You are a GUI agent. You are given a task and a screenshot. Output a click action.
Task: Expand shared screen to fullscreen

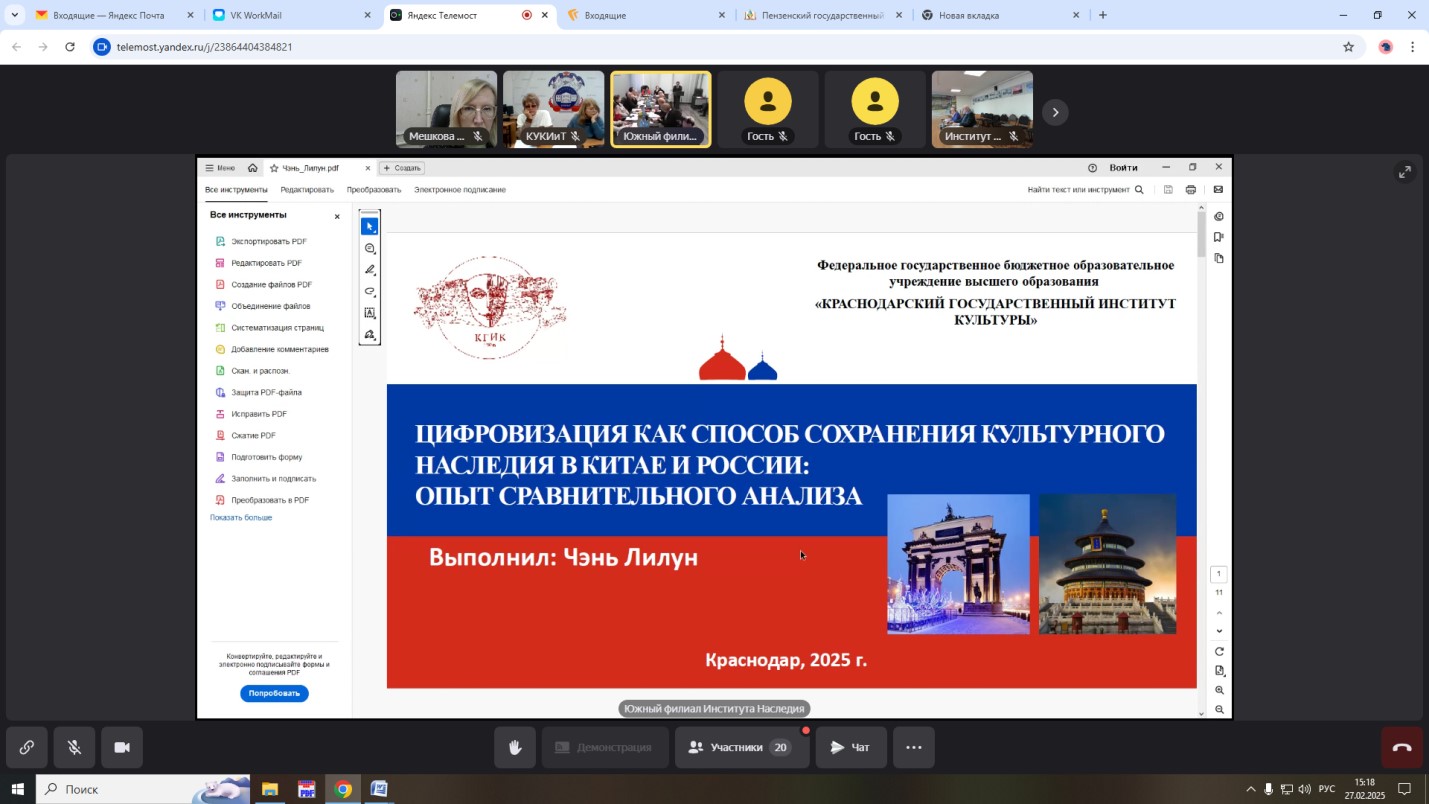(1405, 172)
